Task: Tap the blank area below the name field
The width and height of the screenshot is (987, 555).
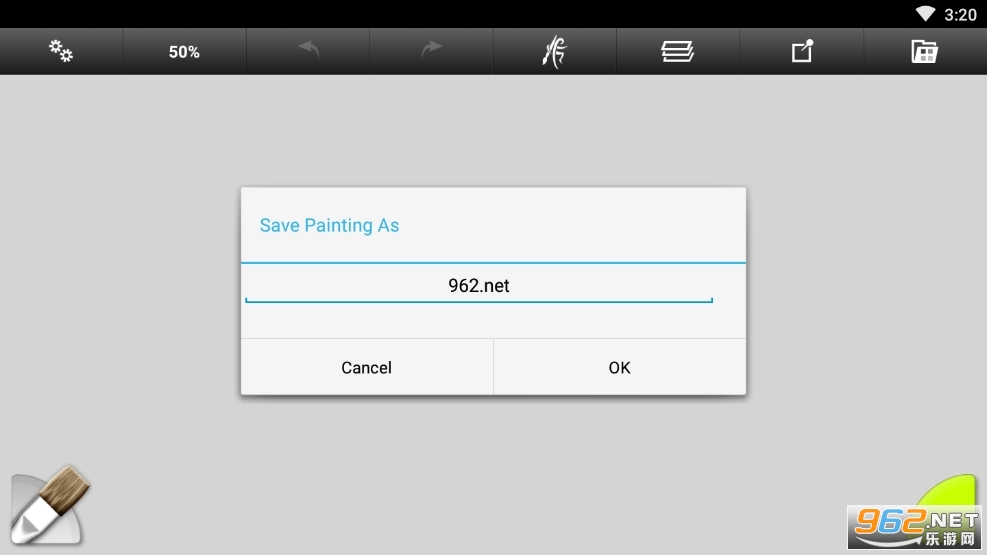Action: coord(493,322)
